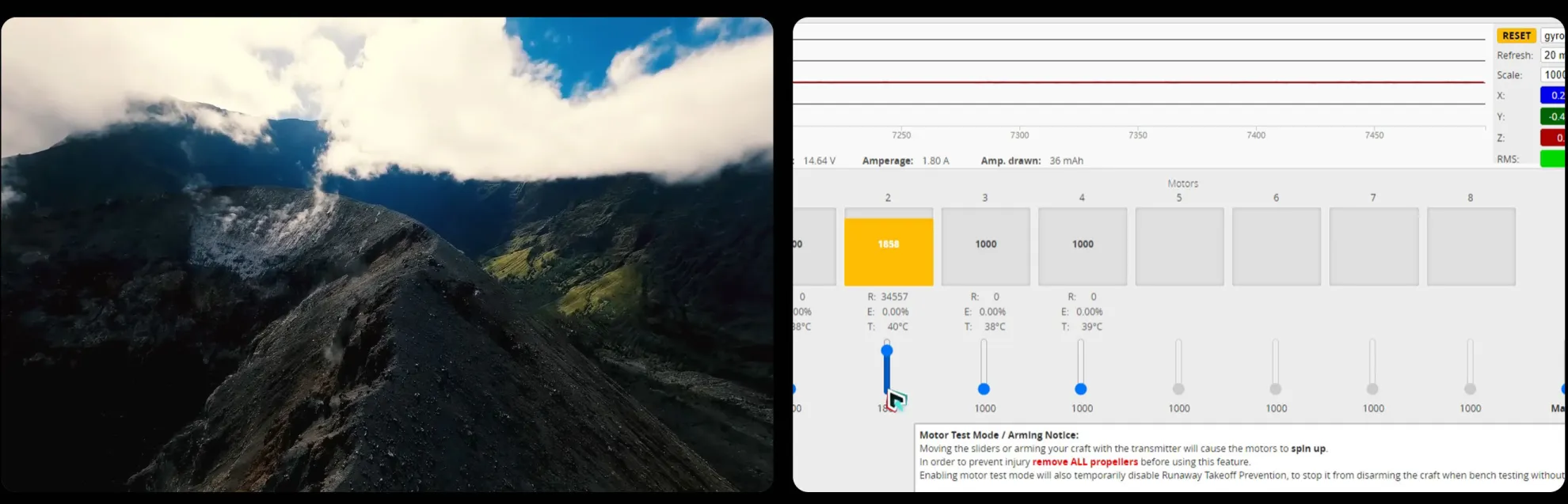Click the green Y axis value box
Viewport: 1568px width, 504px height.
(1552, 116)
